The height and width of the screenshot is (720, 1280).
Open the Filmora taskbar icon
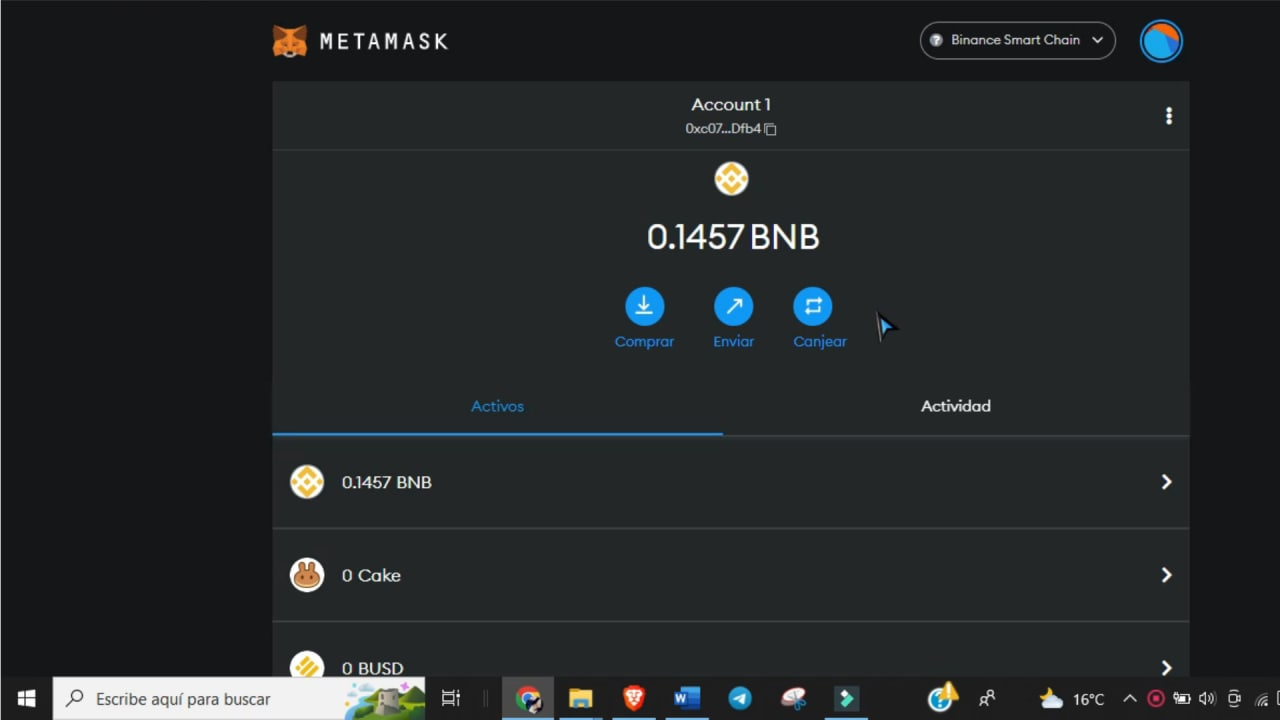pos(846,699)
